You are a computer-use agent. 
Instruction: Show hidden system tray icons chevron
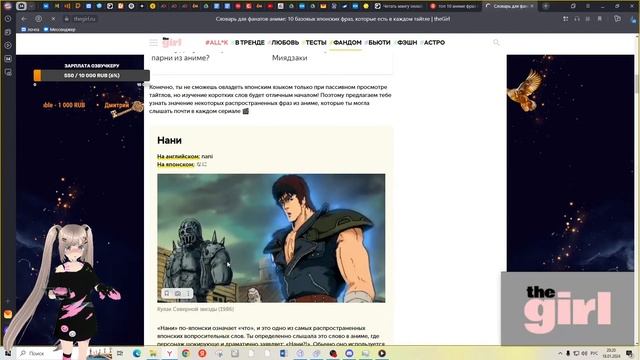point(560,353)
